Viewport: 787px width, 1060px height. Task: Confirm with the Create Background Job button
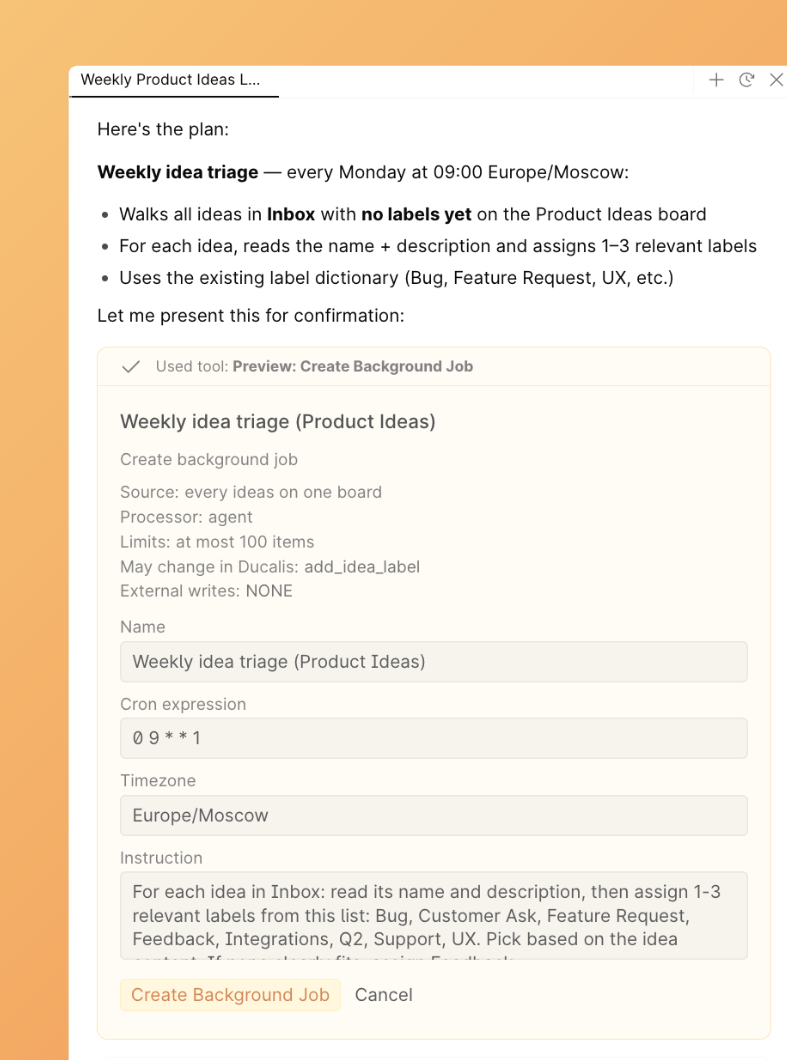(x=230, y=994)
